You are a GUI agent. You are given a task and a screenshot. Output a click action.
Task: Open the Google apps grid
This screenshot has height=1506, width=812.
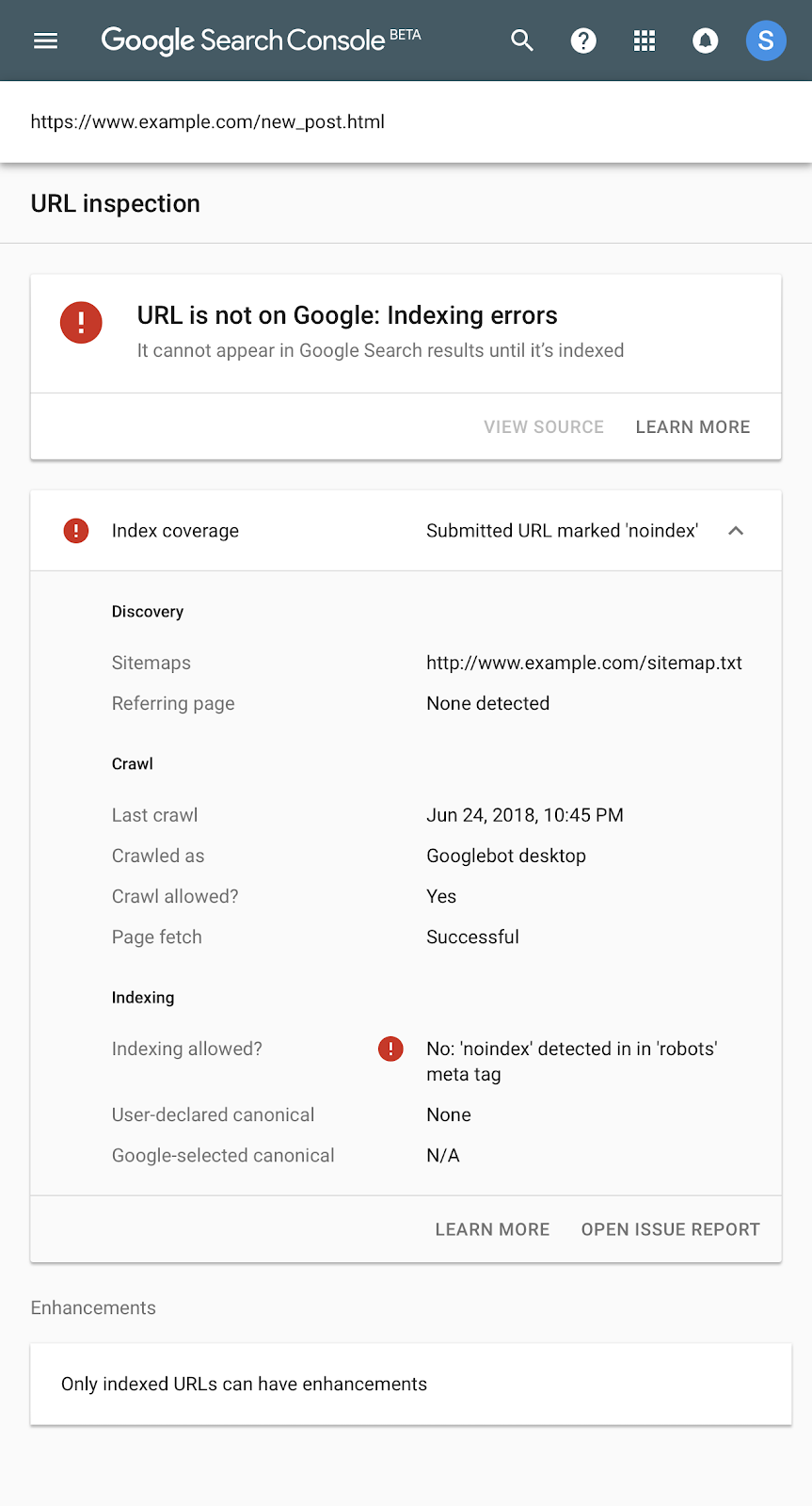(x=645, y=40)
